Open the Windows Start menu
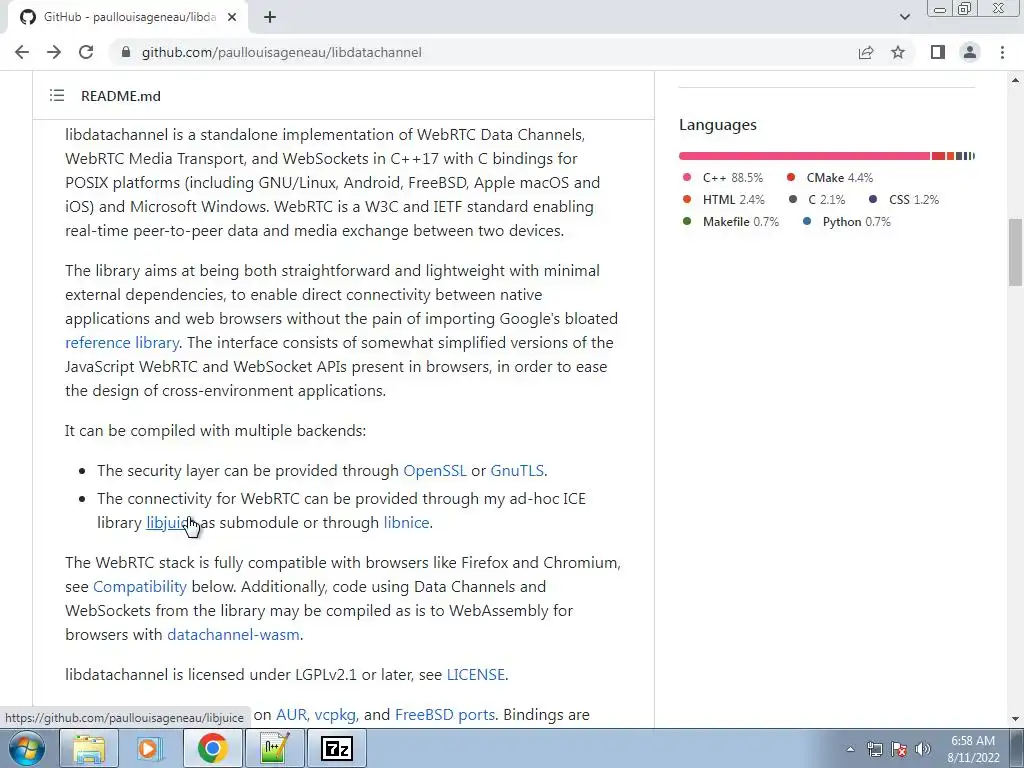Image resolution: width=1024 pixels, height=768 pixels. click(x=26, y=748)
